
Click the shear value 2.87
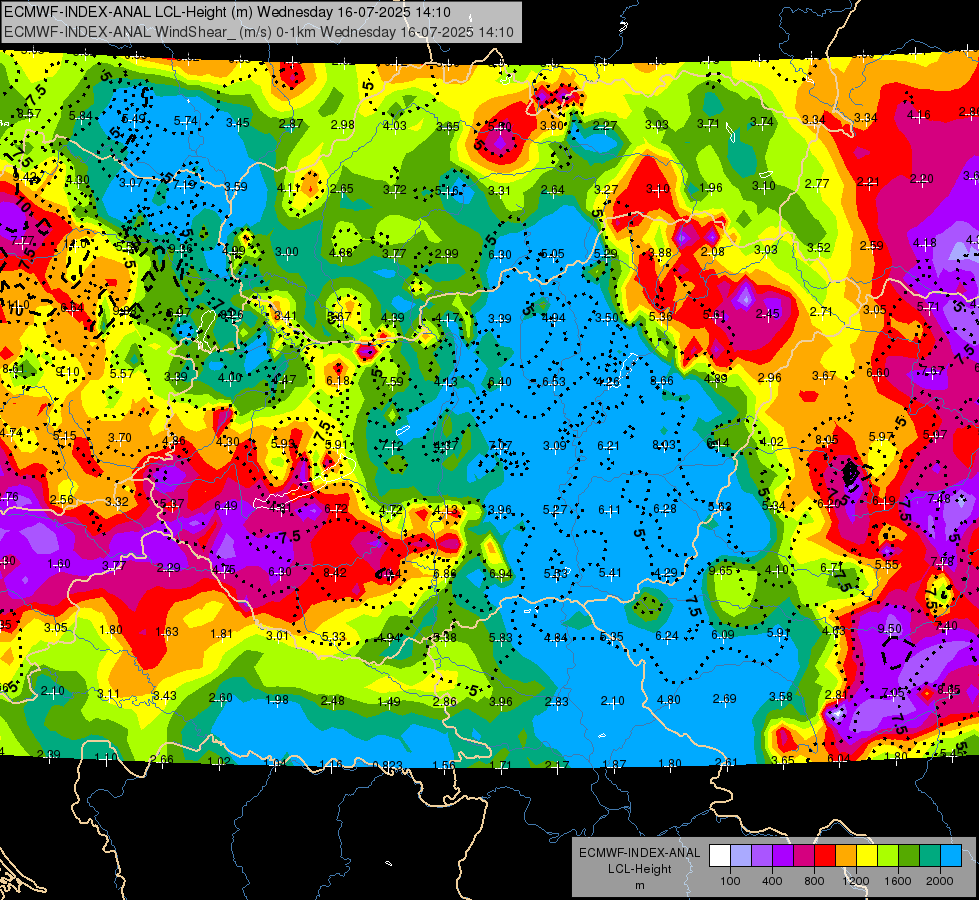click(x=291, y=124)
